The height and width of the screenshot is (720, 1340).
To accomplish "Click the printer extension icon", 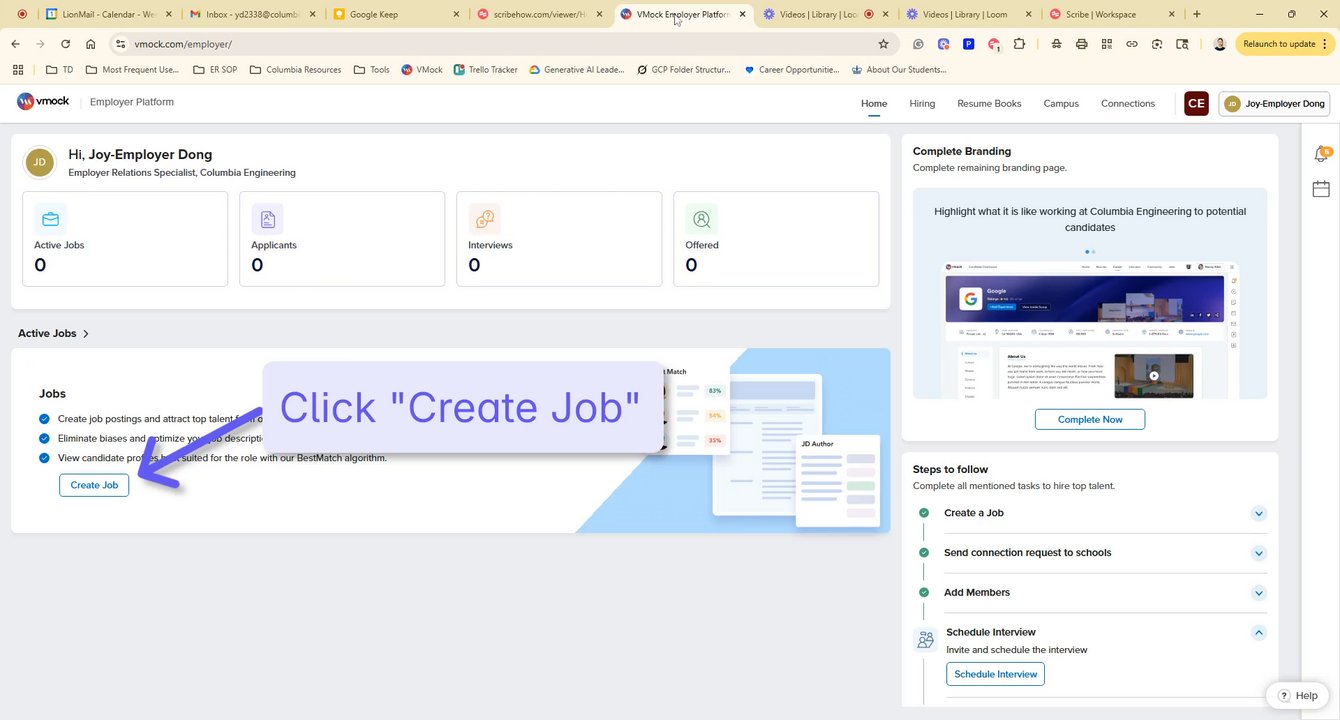I will [x=1081, y=44].
